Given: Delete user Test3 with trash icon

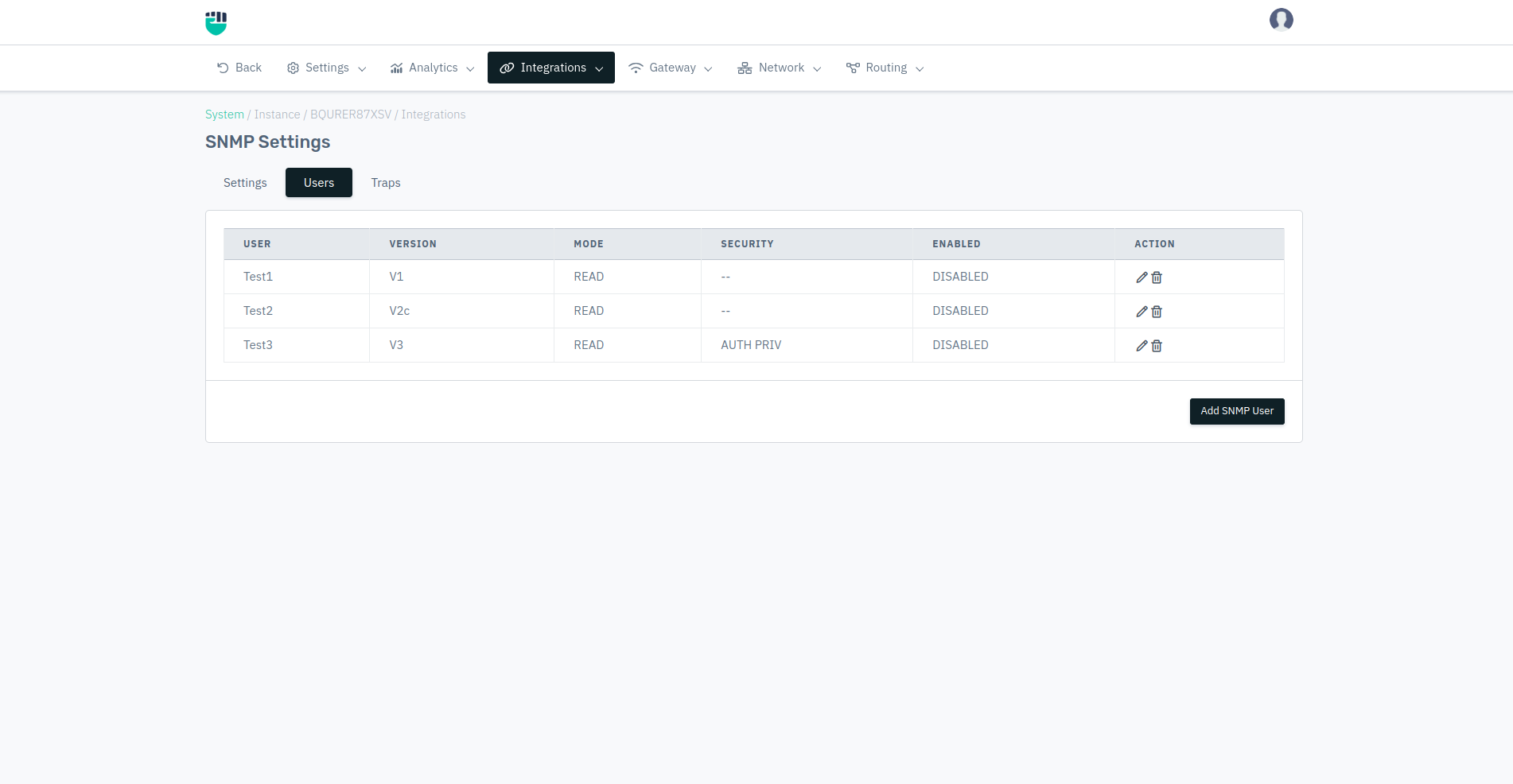Looking at the screenshot, I should pos(1157,346).
